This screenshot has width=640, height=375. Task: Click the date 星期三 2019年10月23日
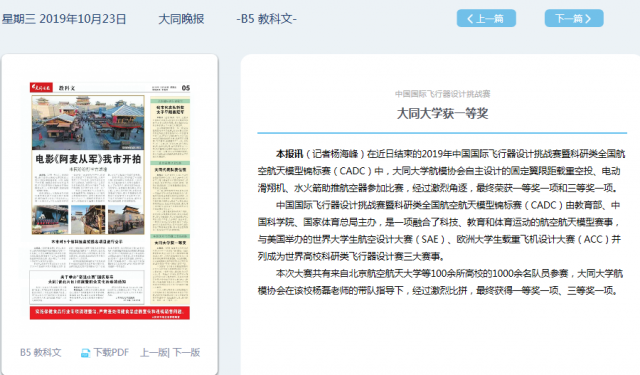[64, 19]
